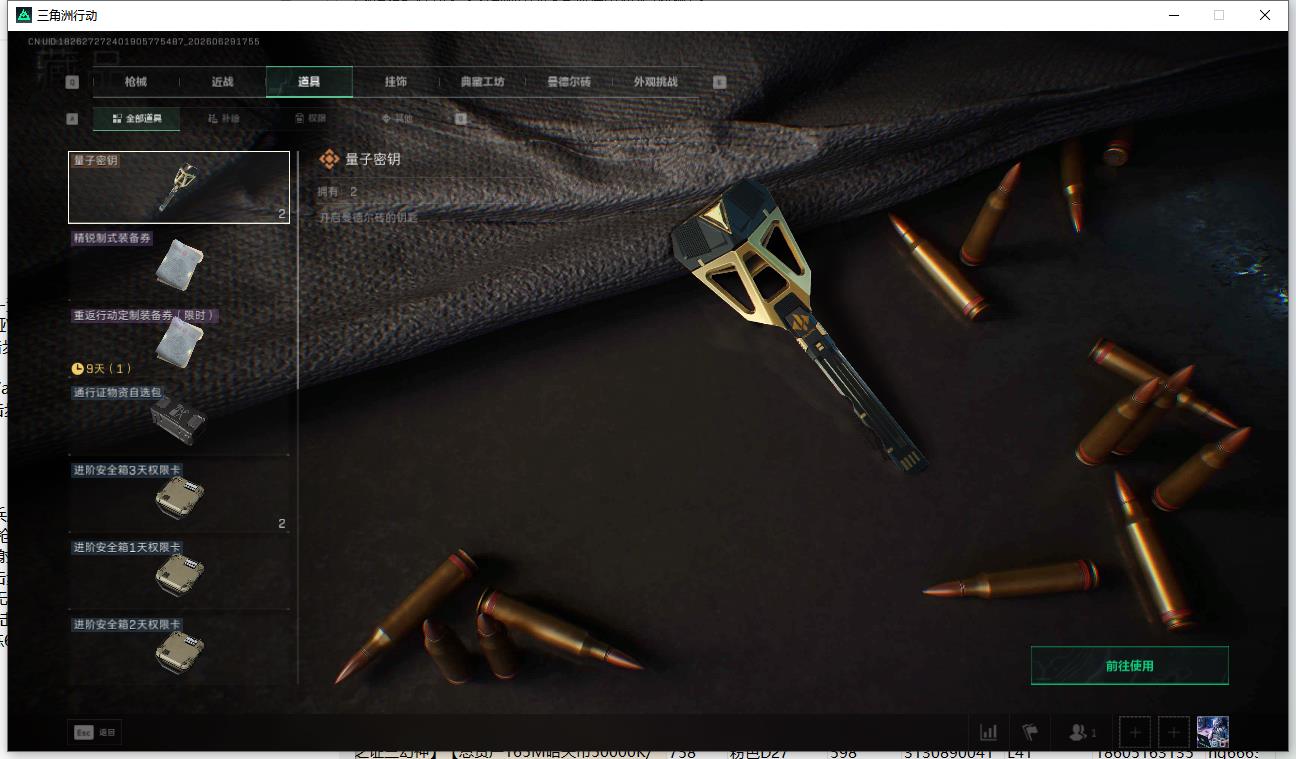1296x759 pixels.
Task: Click the item list scrollbar
Action: (x=298, y=270)
